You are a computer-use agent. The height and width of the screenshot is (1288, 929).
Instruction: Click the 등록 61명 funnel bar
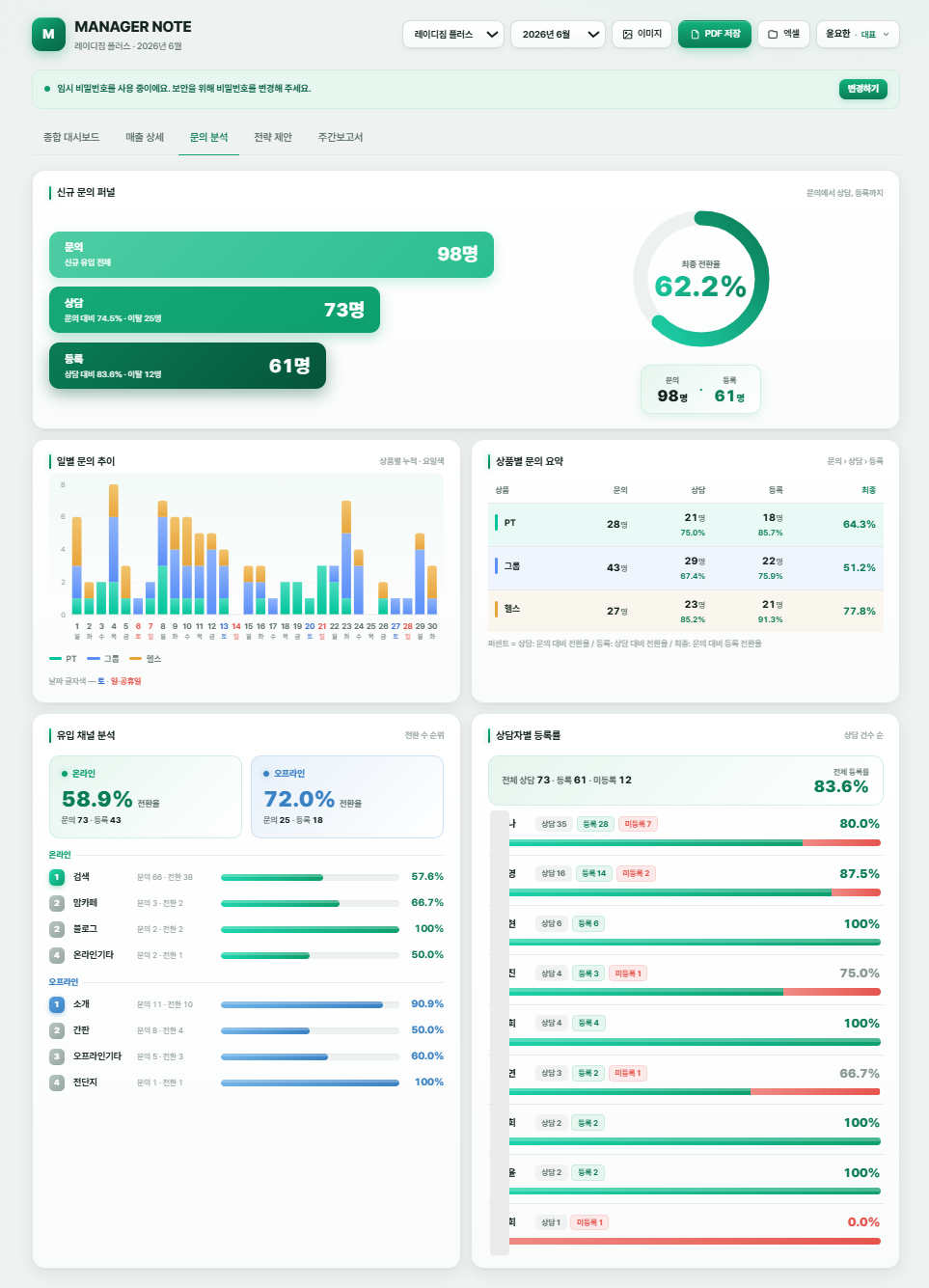tap(187, 366)
